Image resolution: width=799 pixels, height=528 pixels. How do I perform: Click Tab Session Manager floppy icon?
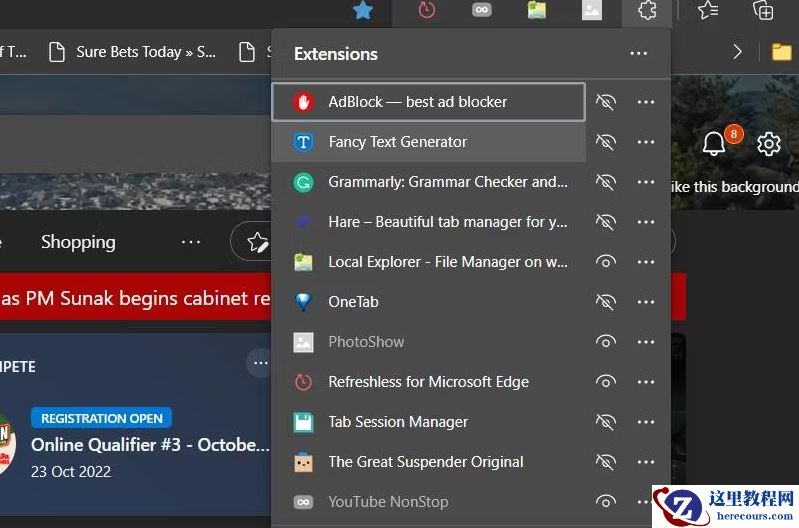tap(303, 422)
